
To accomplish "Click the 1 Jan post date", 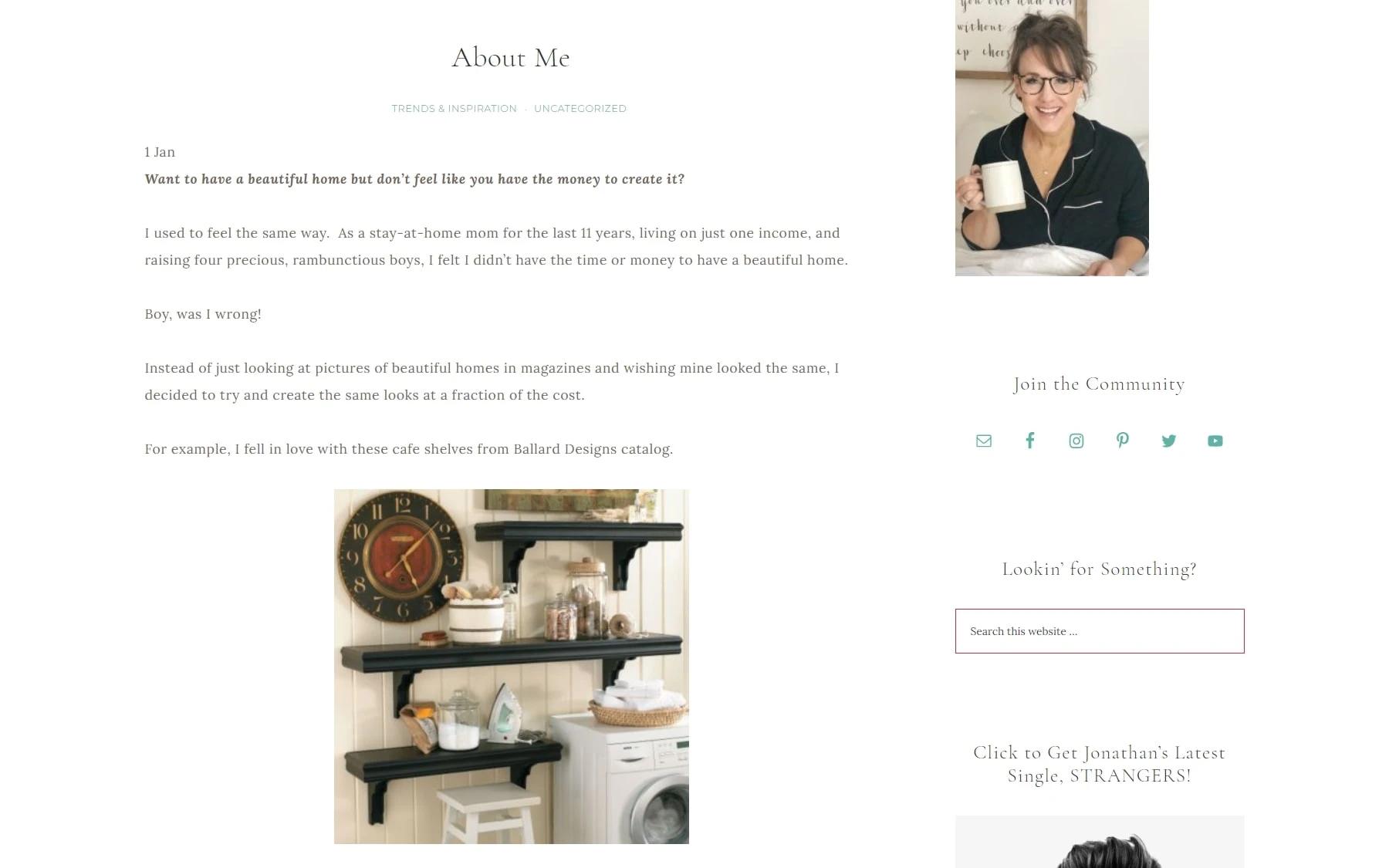I will pyautogui.click(x=160, y=152).
